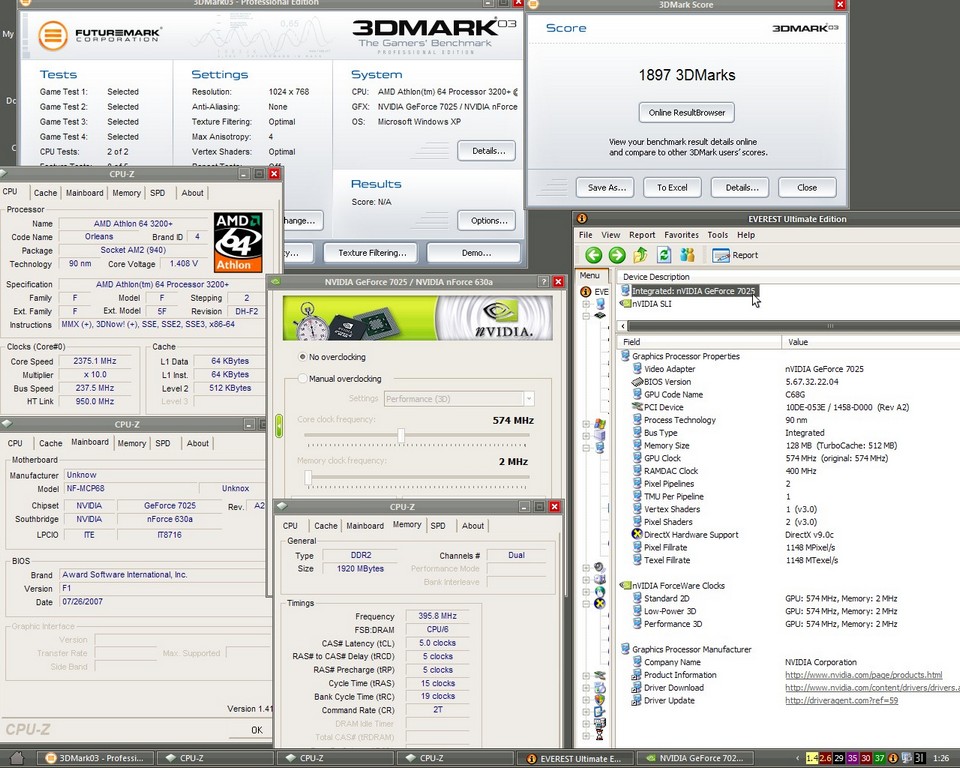Screen dimensions: 960x768
Task: Click Save As... in 3DMark Score window
Action: [x=606, y=187]
